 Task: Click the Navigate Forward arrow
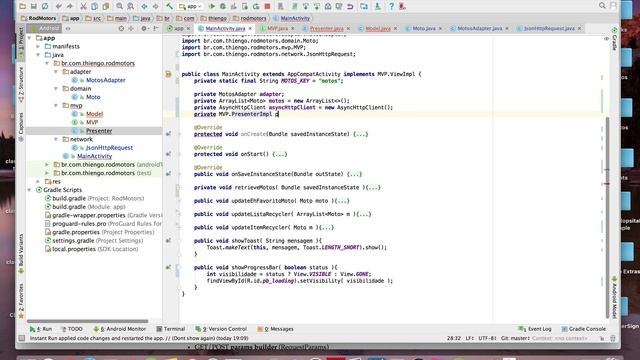coord(156,6)
